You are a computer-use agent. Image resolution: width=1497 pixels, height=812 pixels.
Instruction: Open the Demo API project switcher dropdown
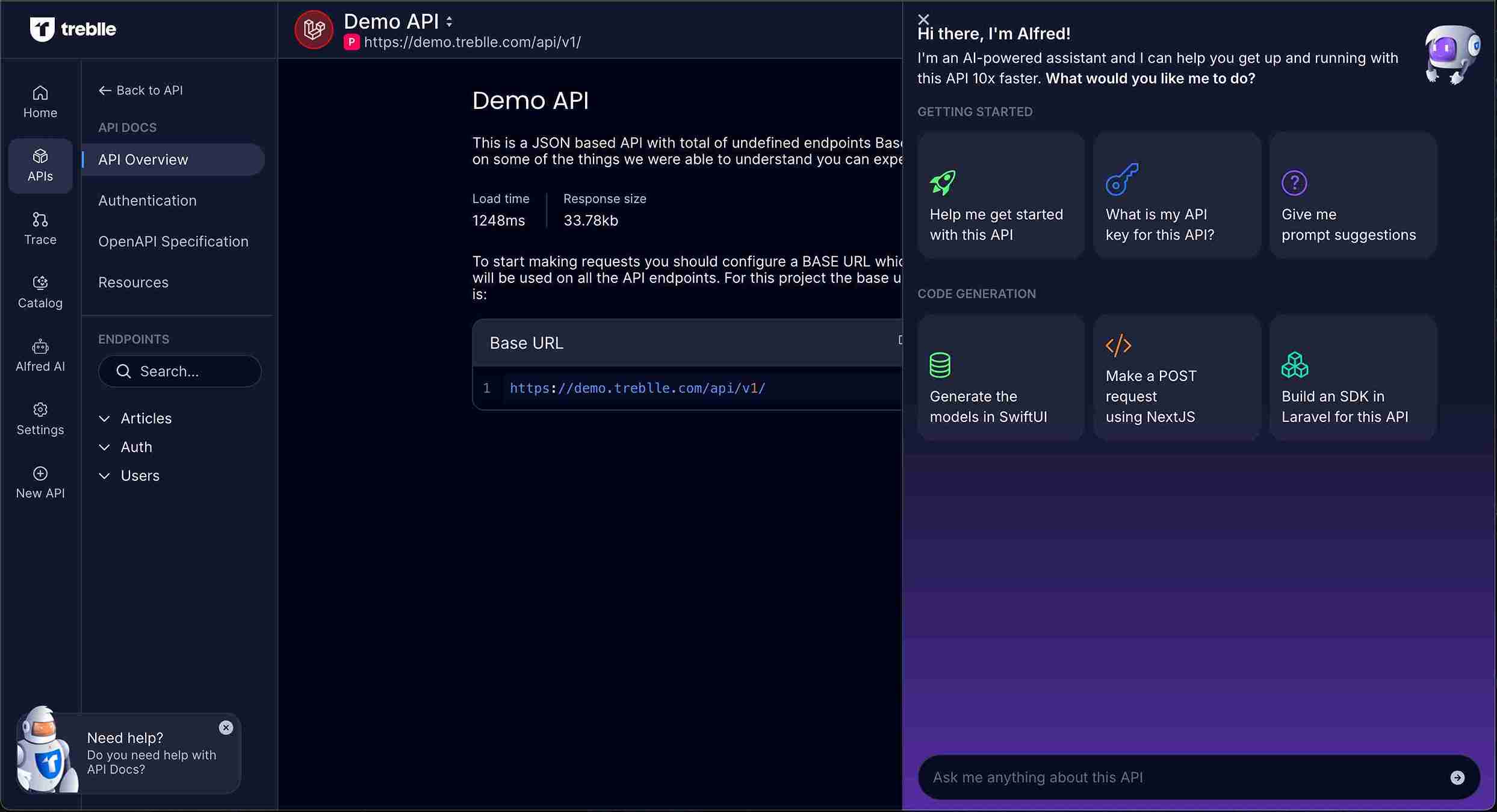tap(449, 21)
